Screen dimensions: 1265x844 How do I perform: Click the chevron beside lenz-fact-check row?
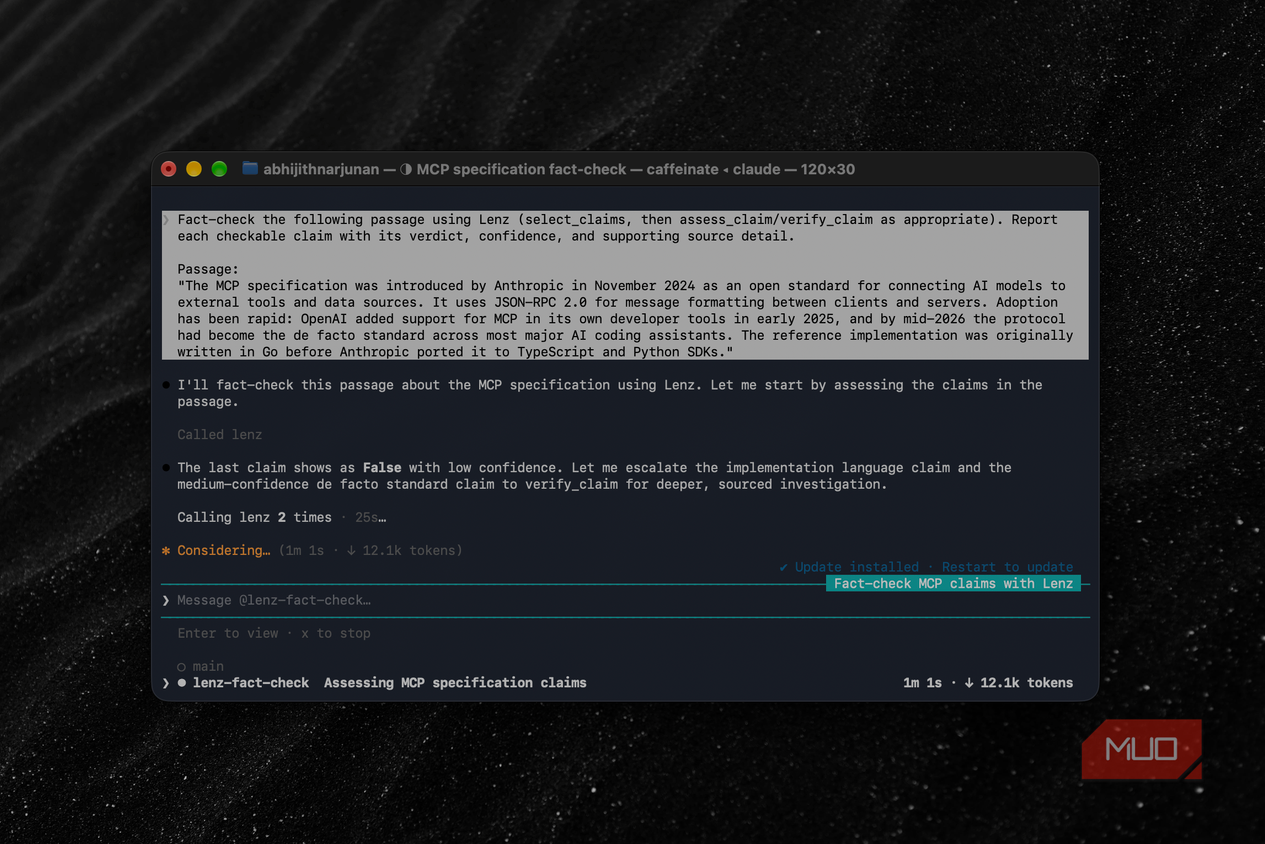point(166,683)
